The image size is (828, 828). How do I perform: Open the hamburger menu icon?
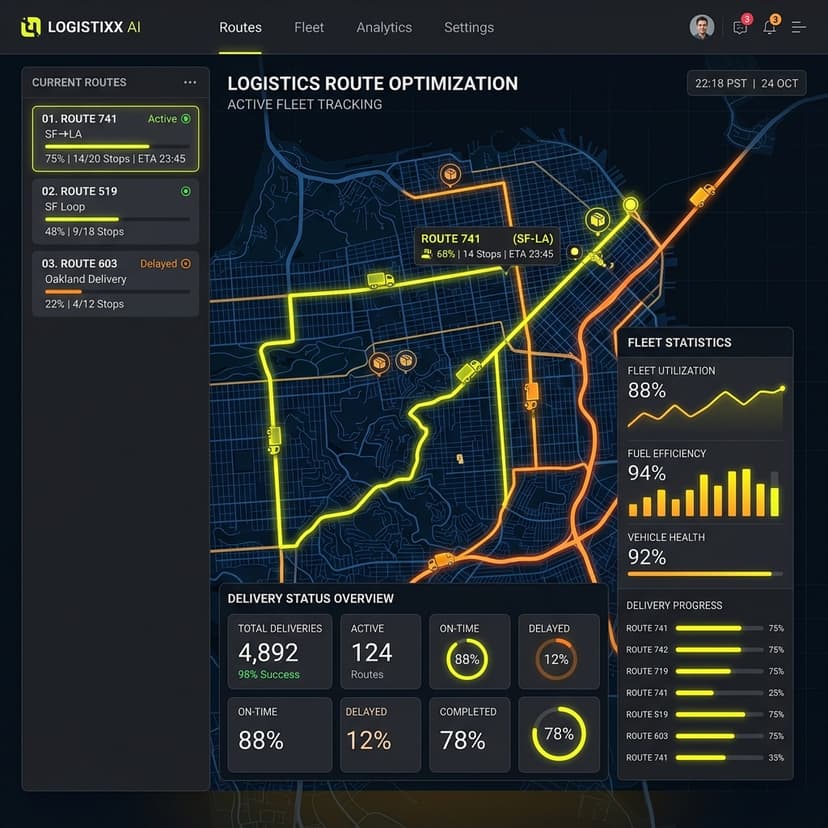pyautogui.click(x=798, y=27)
